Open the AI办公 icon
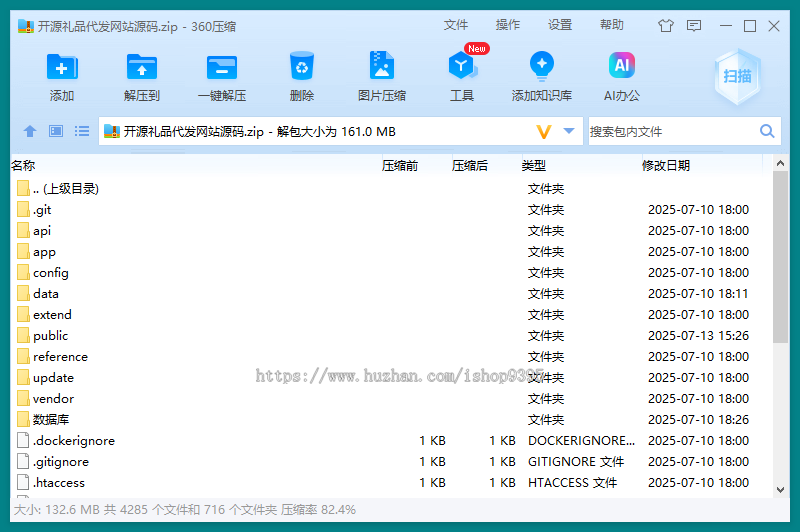Screen dimensions: 800x532 click(622, 65)
